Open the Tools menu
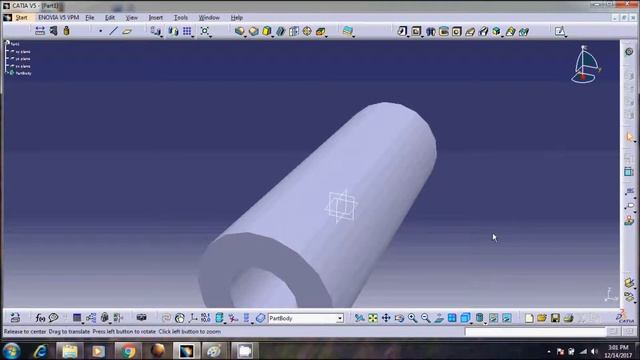 [x=180, y=18]
